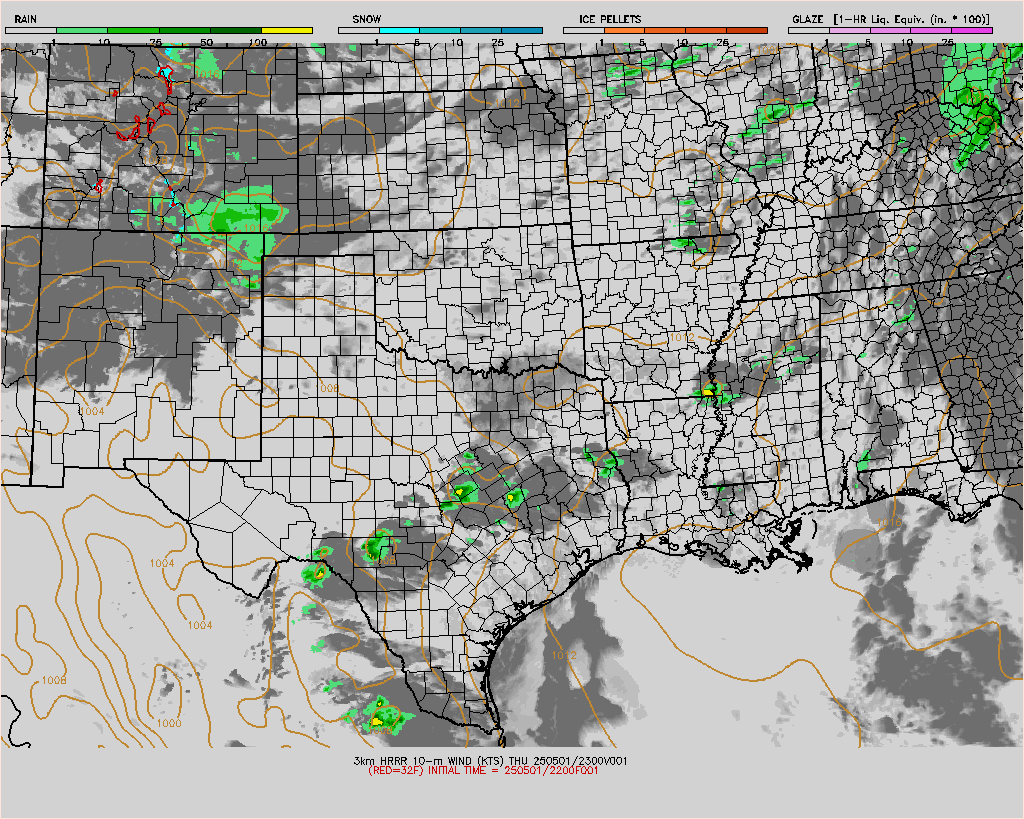Click the ICE PELLETS legend title
1024x819 pixels.
tap(610, 19)
